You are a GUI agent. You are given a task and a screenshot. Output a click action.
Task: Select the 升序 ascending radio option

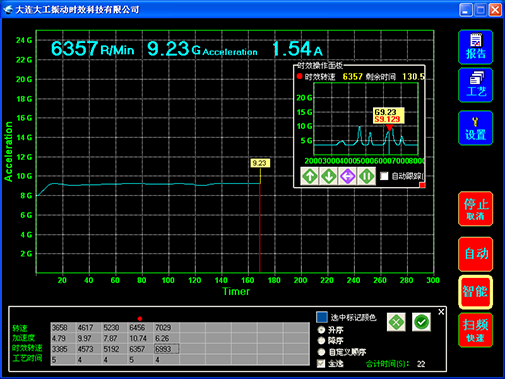coord(321,330)
